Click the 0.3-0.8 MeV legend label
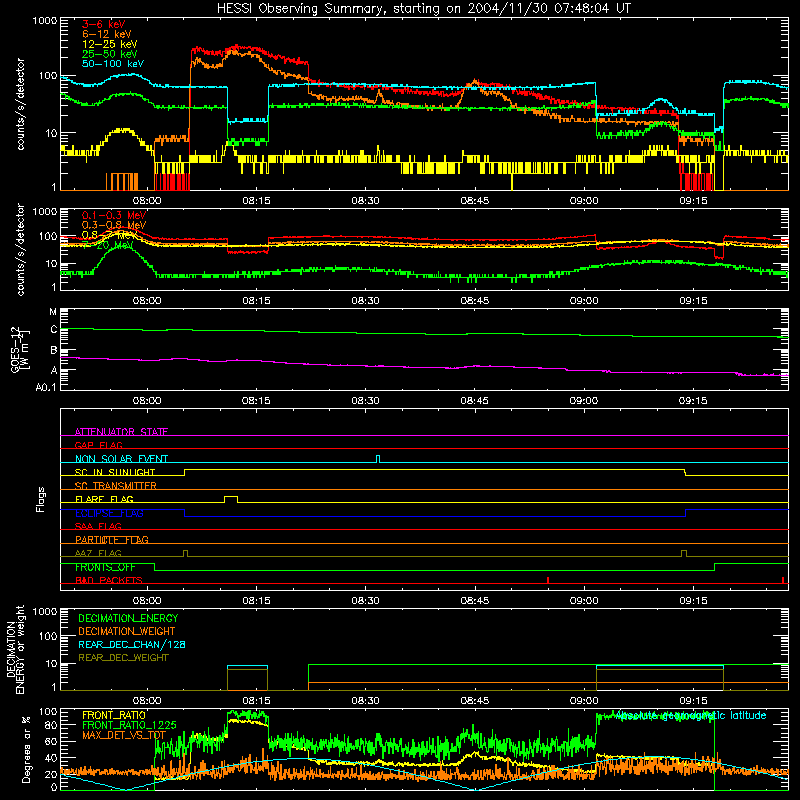 pyautogui.click(x=114, y=225)
